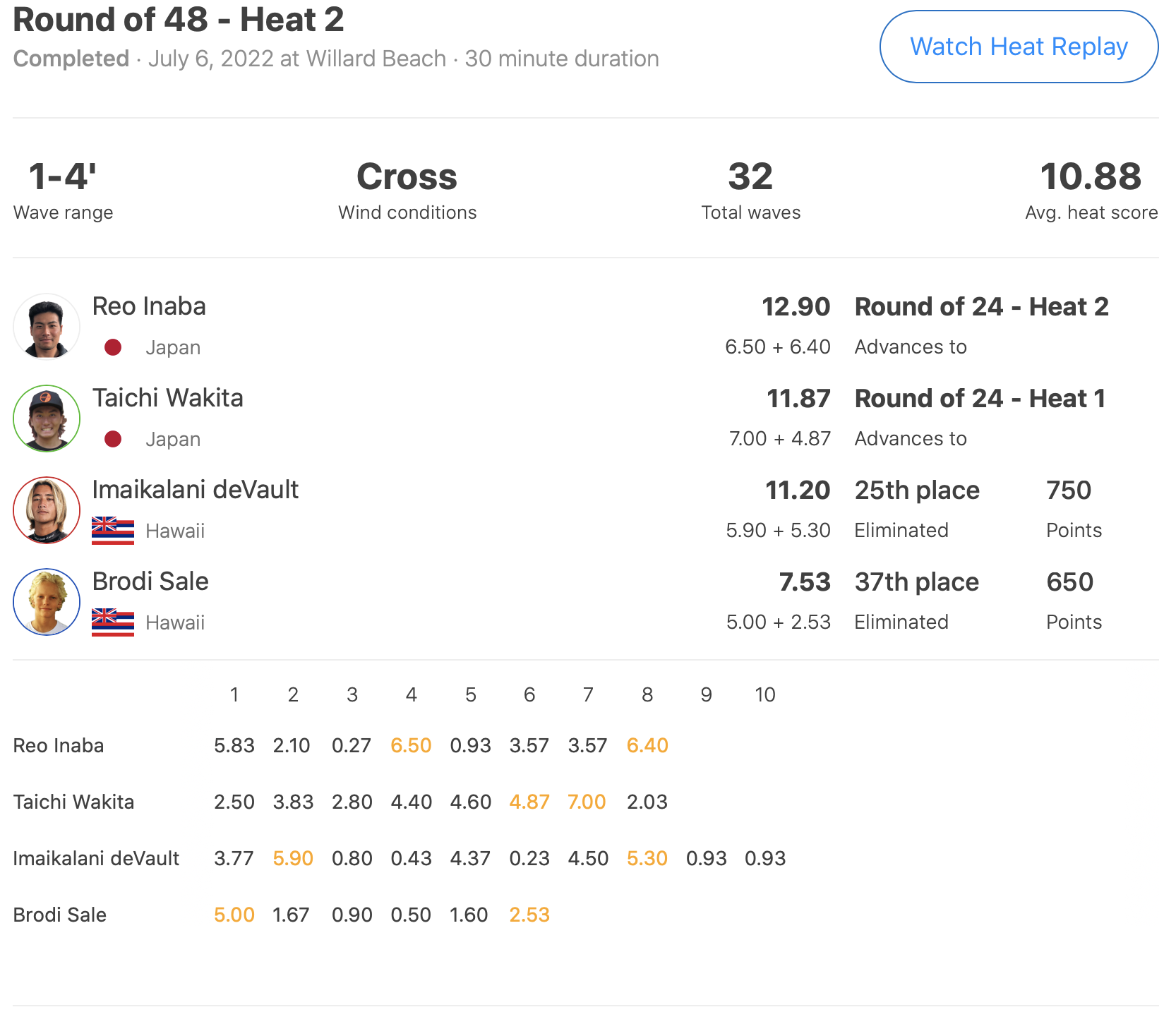This screenshot has width=1176, height=1012.
Task: Click Reo Inaba's 12.90 heat total
Action: 796,307
